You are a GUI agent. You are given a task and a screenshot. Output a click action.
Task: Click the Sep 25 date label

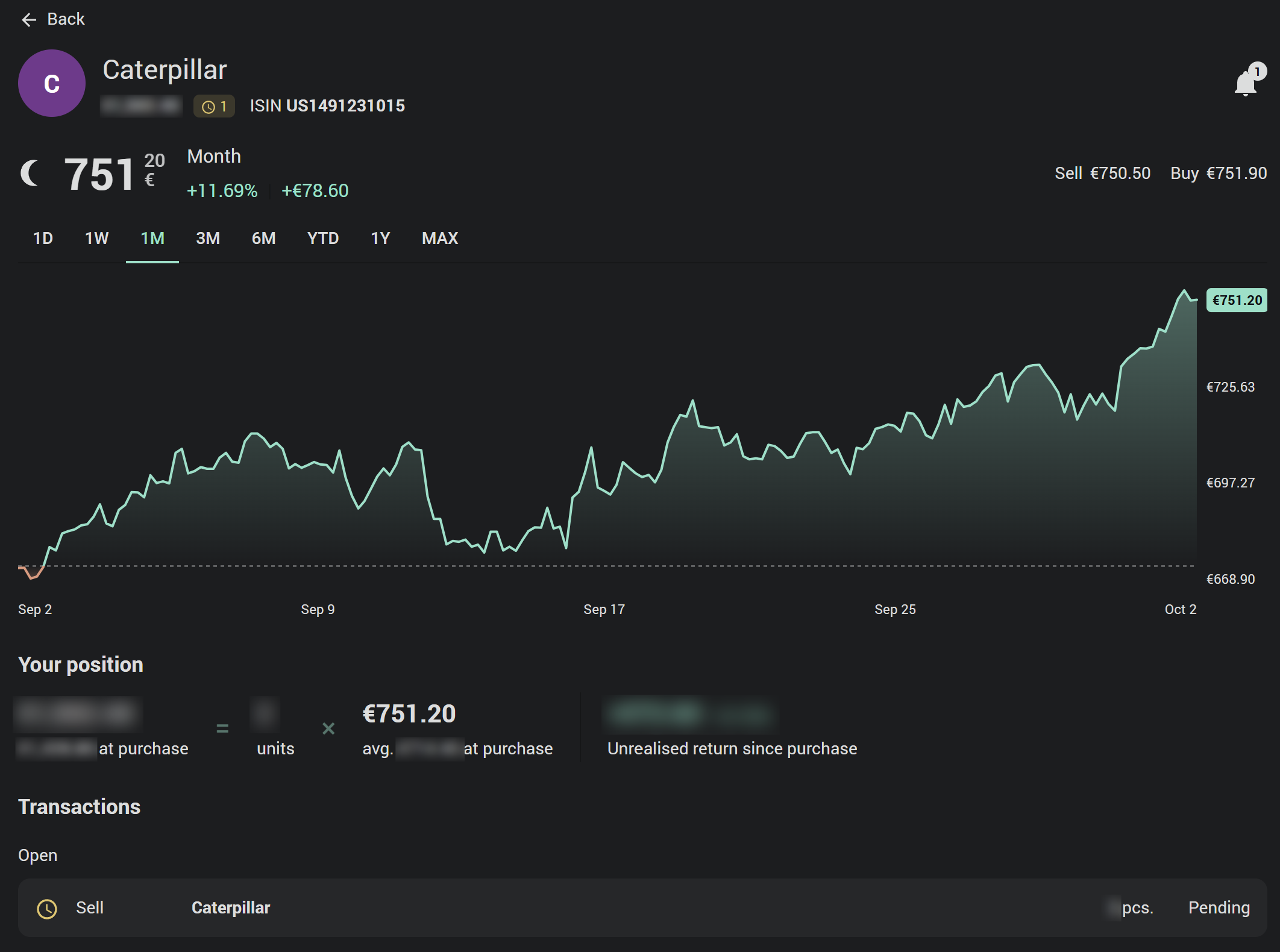(895, 610)
